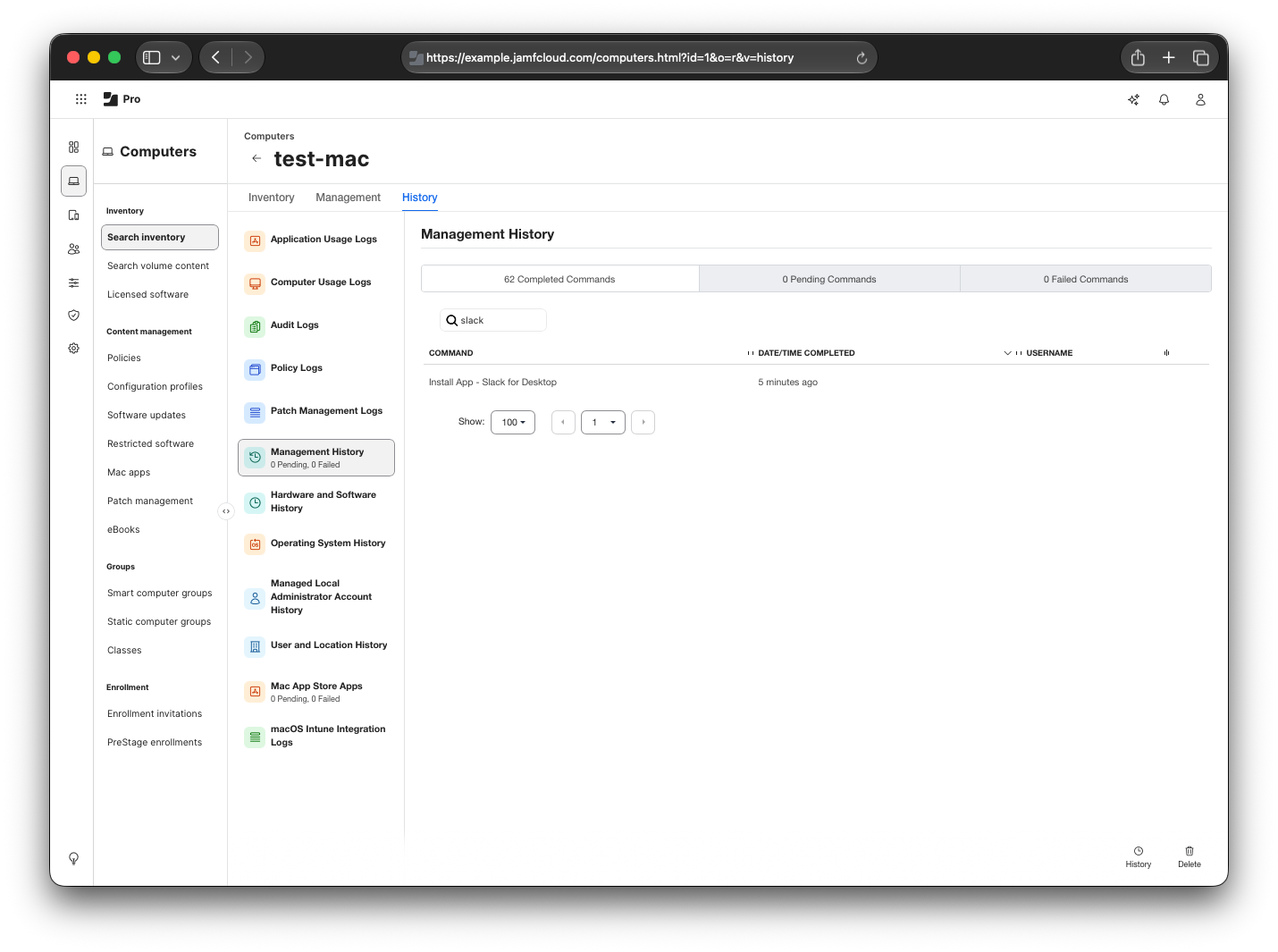Viewport: 1278px width, 952px height.
Task: Open Safari sidebar dropdown chevron
Action: tap(175, 57)
